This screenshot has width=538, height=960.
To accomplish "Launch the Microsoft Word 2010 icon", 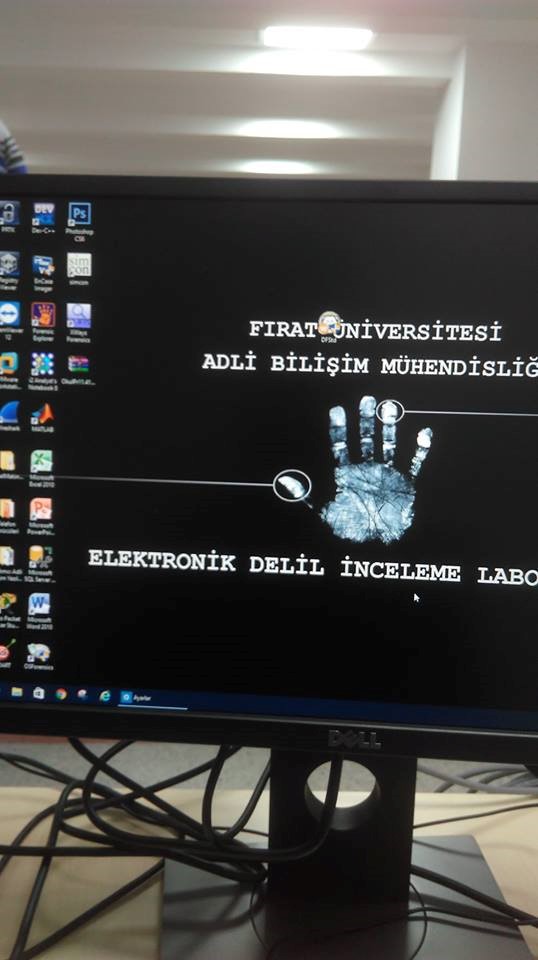I will (40, 611).
